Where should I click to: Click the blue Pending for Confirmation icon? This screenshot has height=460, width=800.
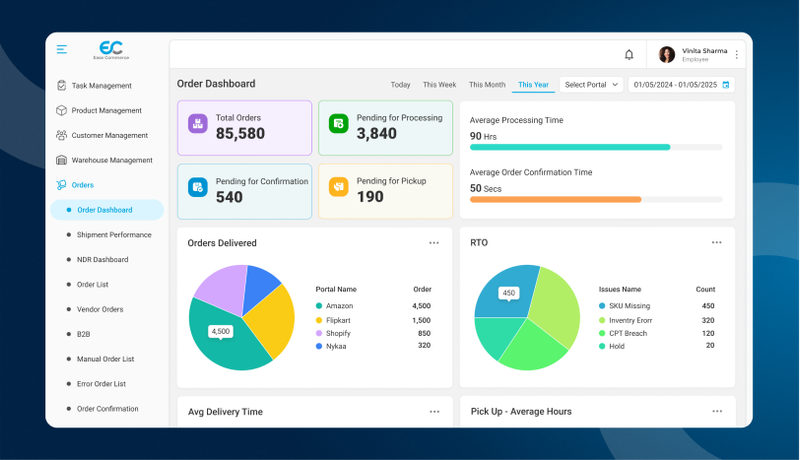click(198, 187)
